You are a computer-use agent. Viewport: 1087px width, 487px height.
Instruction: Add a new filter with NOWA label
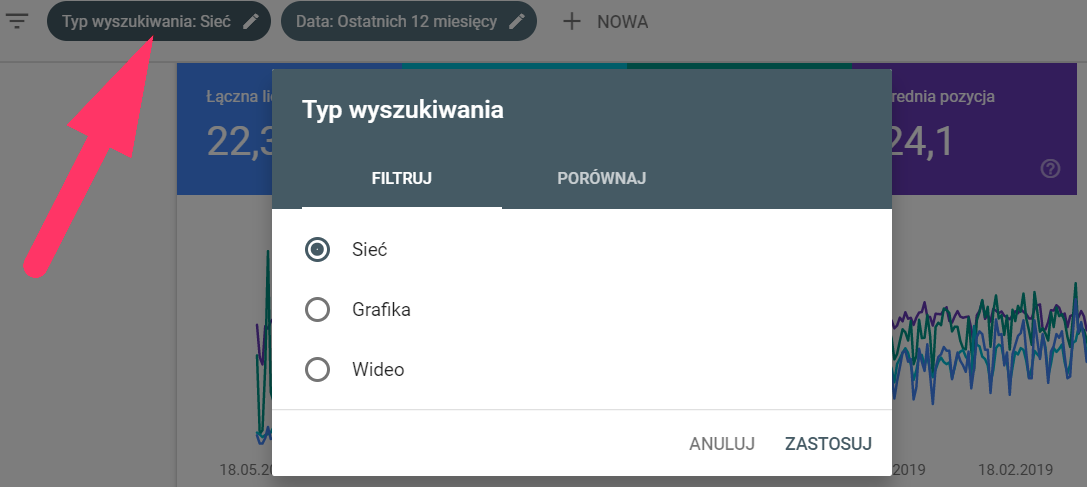(622, 22)
